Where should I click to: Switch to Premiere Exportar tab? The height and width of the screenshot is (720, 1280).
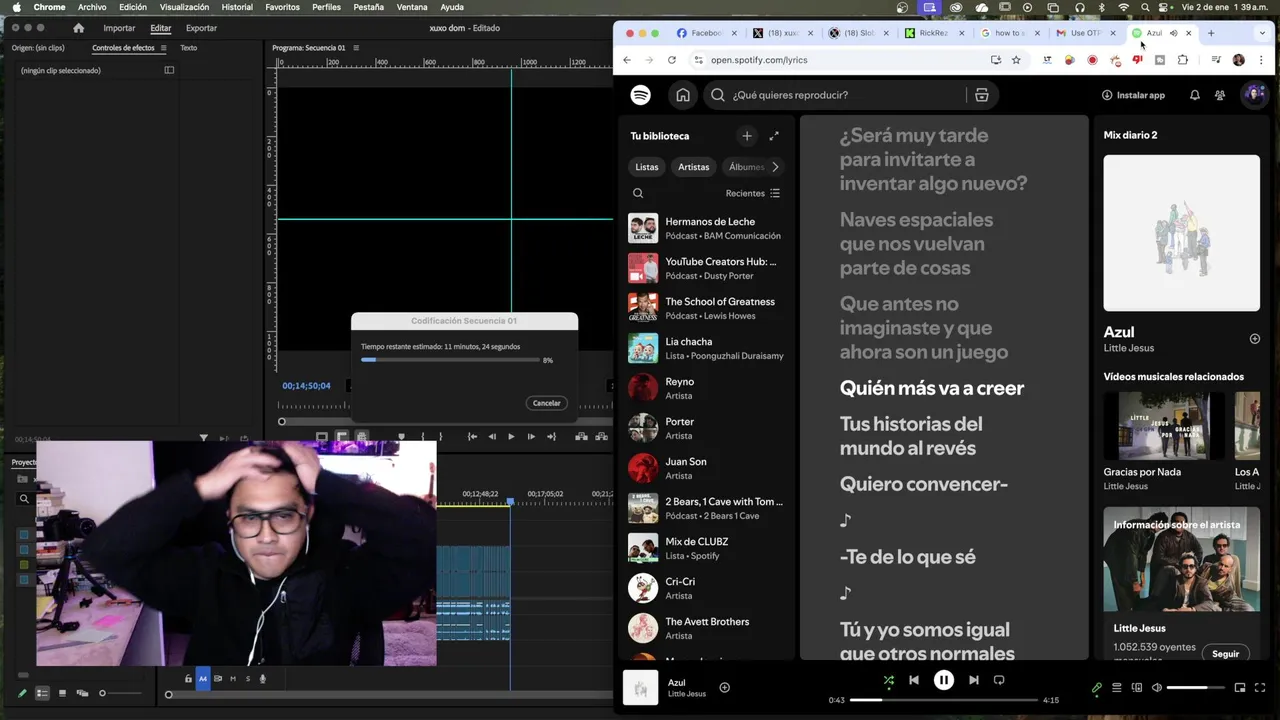click(201, 28)
